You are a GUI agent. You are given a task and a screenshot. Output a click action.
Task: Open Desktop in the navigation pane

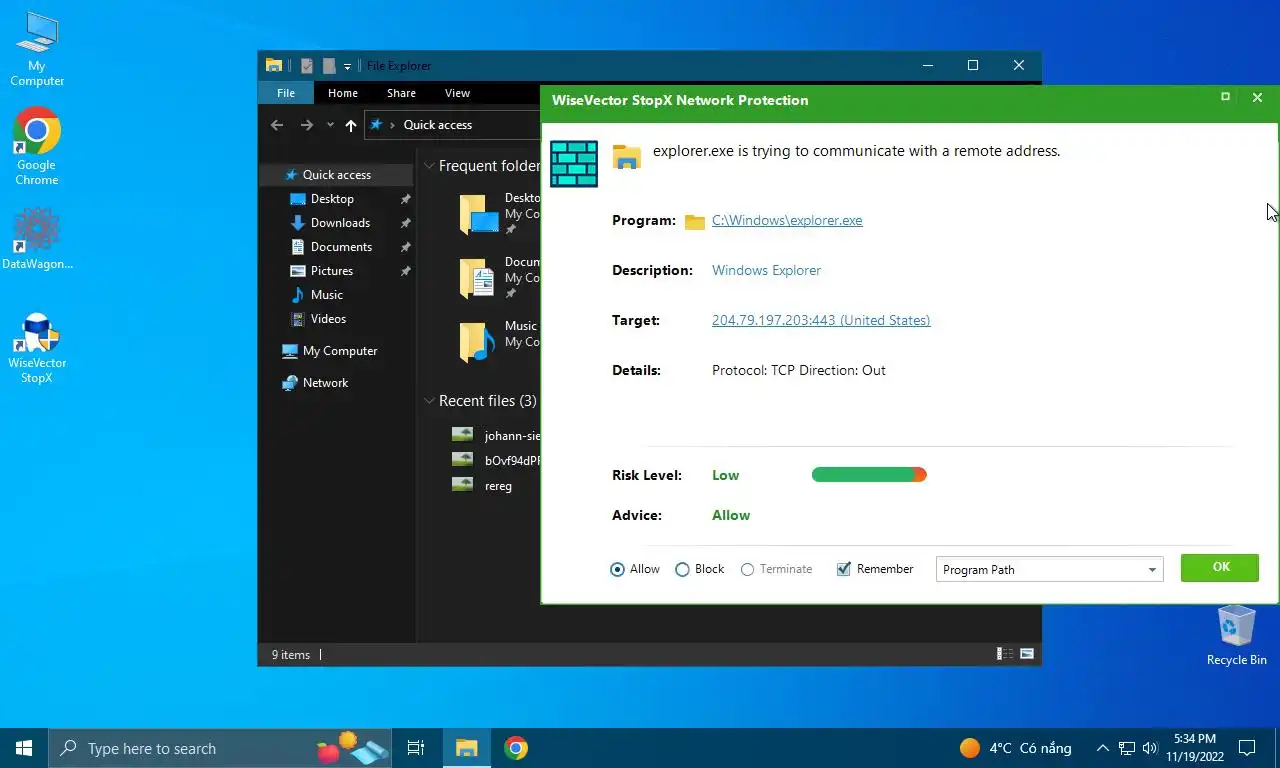tap(332, 198)
